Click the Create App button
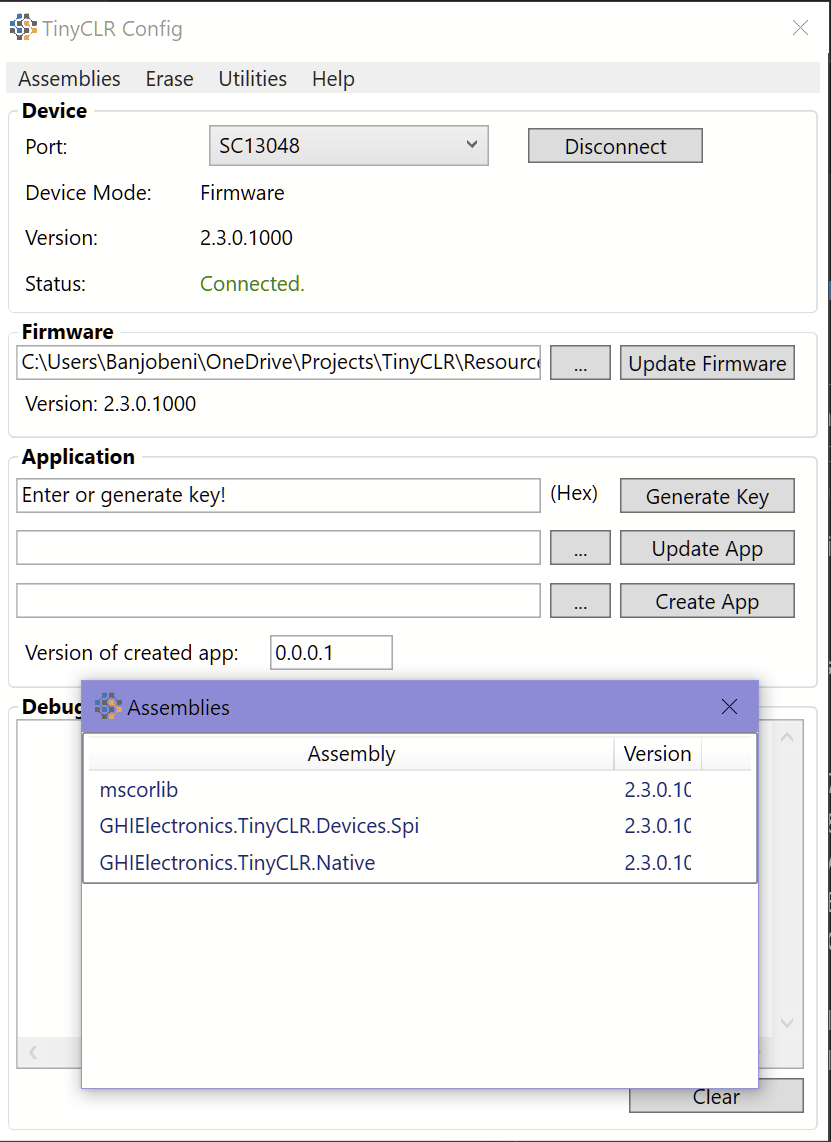831x1142 pixels. tap(707, 601)
